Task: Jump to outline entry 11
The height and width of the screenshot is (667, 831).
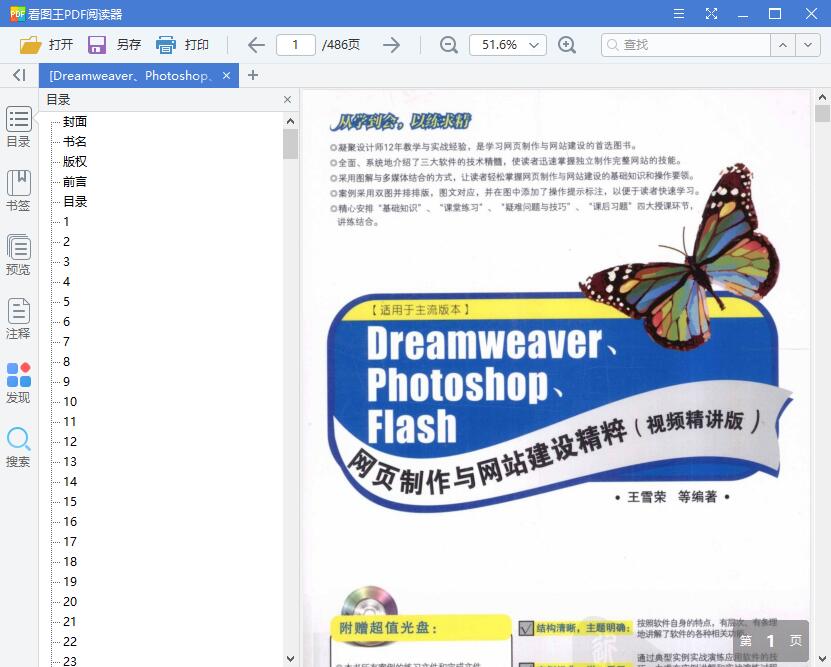Action: click(x=70, y=422)
